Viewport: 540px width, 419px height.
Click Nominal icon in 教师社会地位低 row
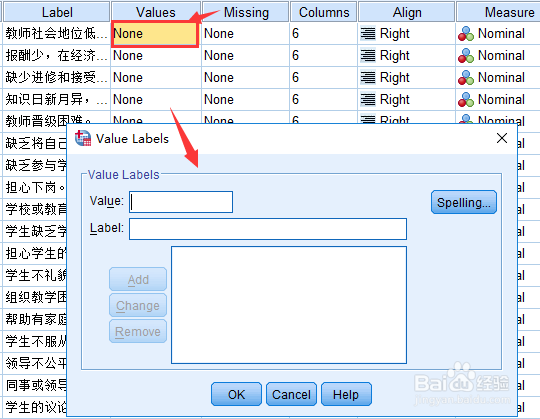[x=466, y=34]
